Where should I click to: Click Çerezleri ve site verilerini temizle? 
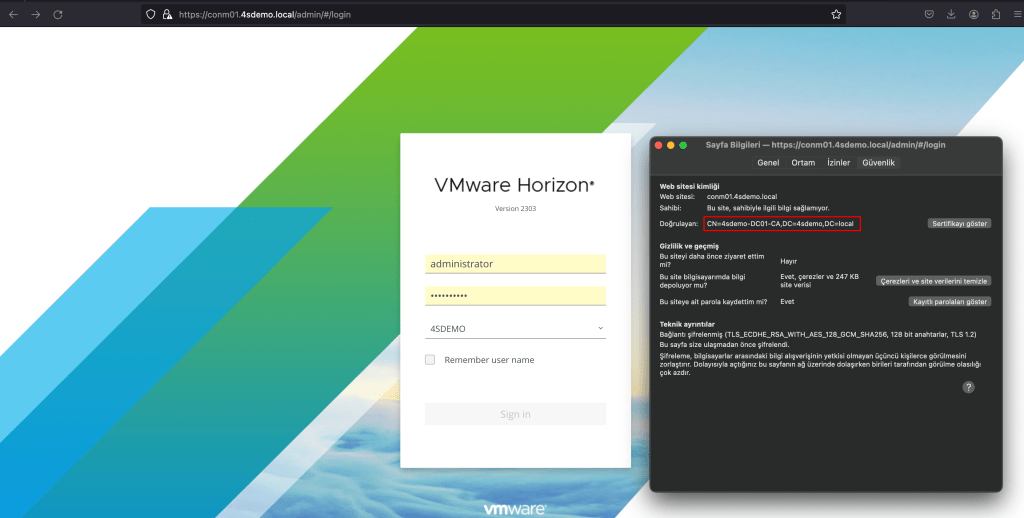pyautogui.click(x=933, y=281)
